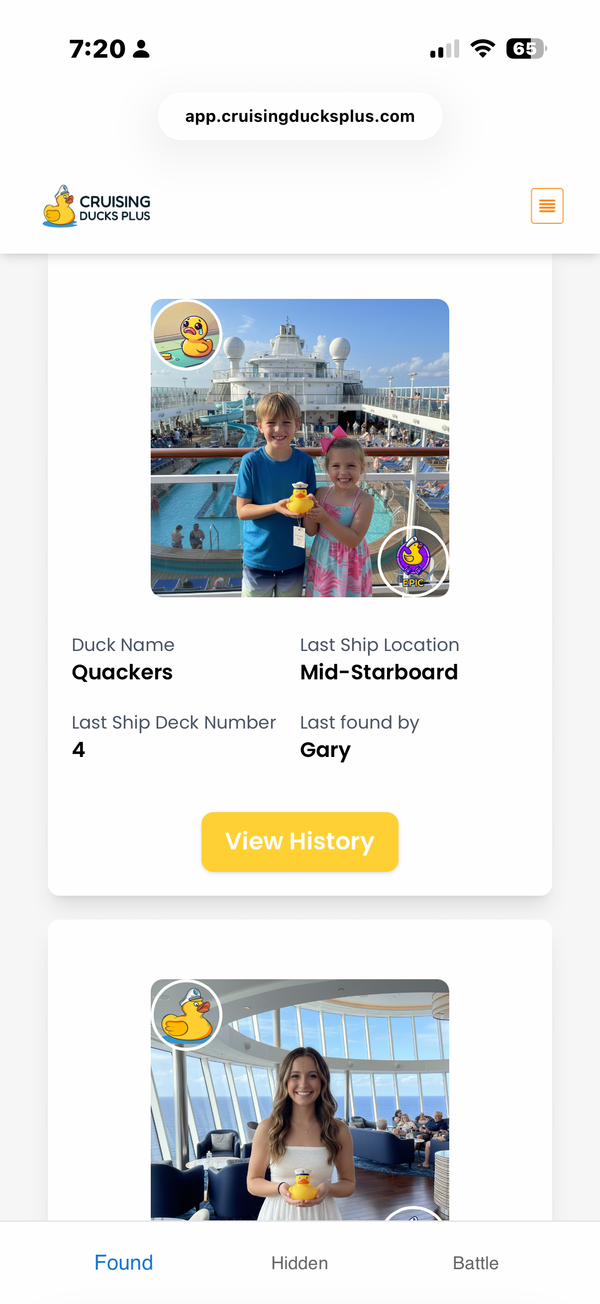600x1304 pixels.
Task: Open the Battle tab
Action: [x=476, y=1263]
